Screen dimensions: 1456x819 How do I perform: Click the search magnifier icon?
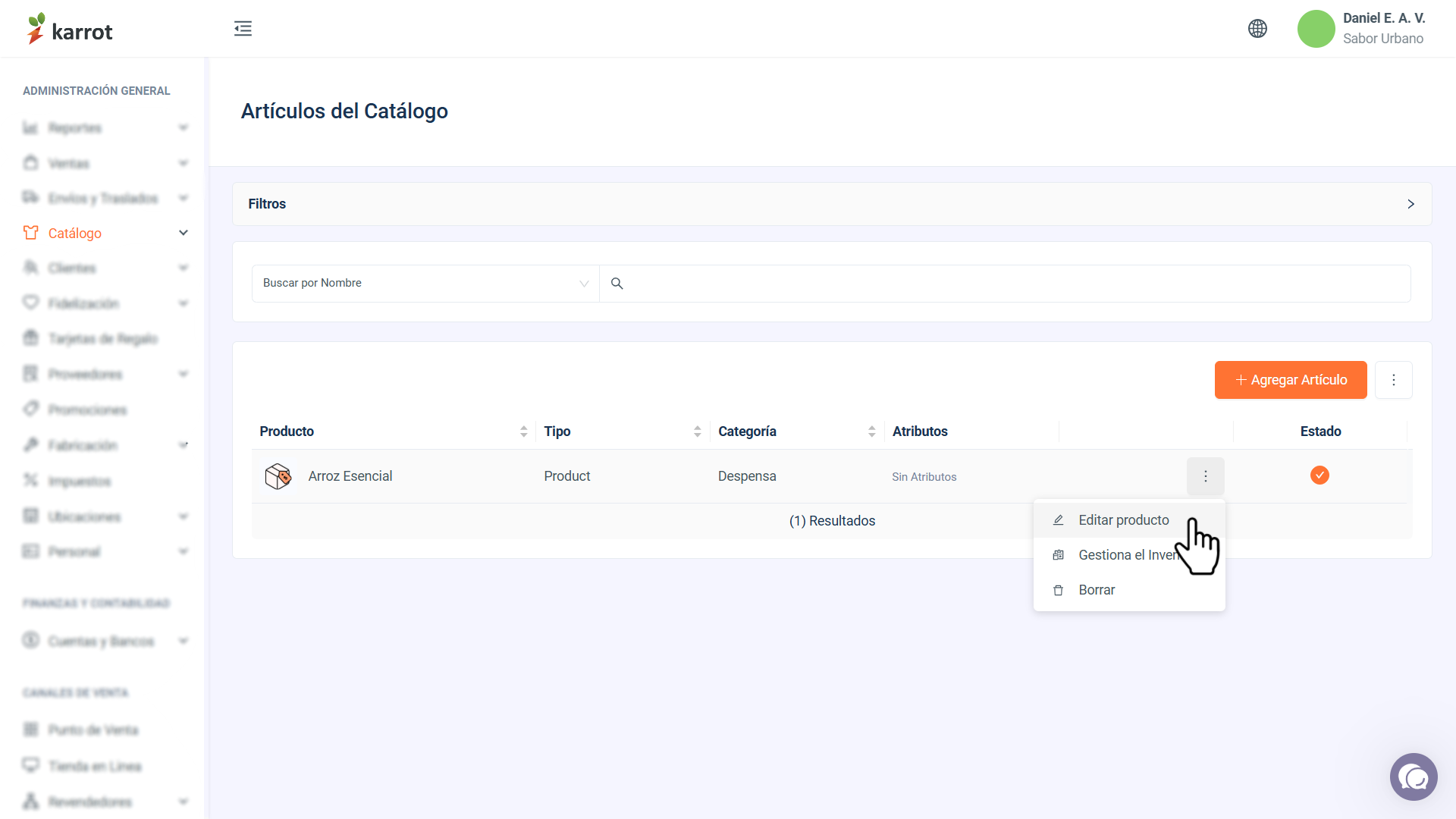(x=617, y=284)
